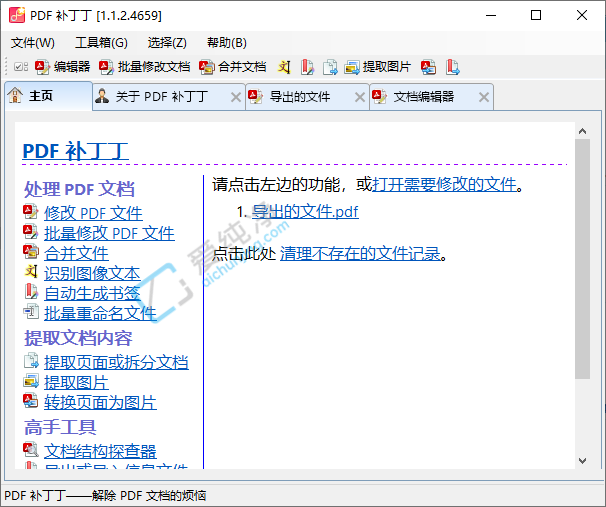Open the 文件(W) menu
The height and width of the screenshot is (507, 606).
pos(33,43)
